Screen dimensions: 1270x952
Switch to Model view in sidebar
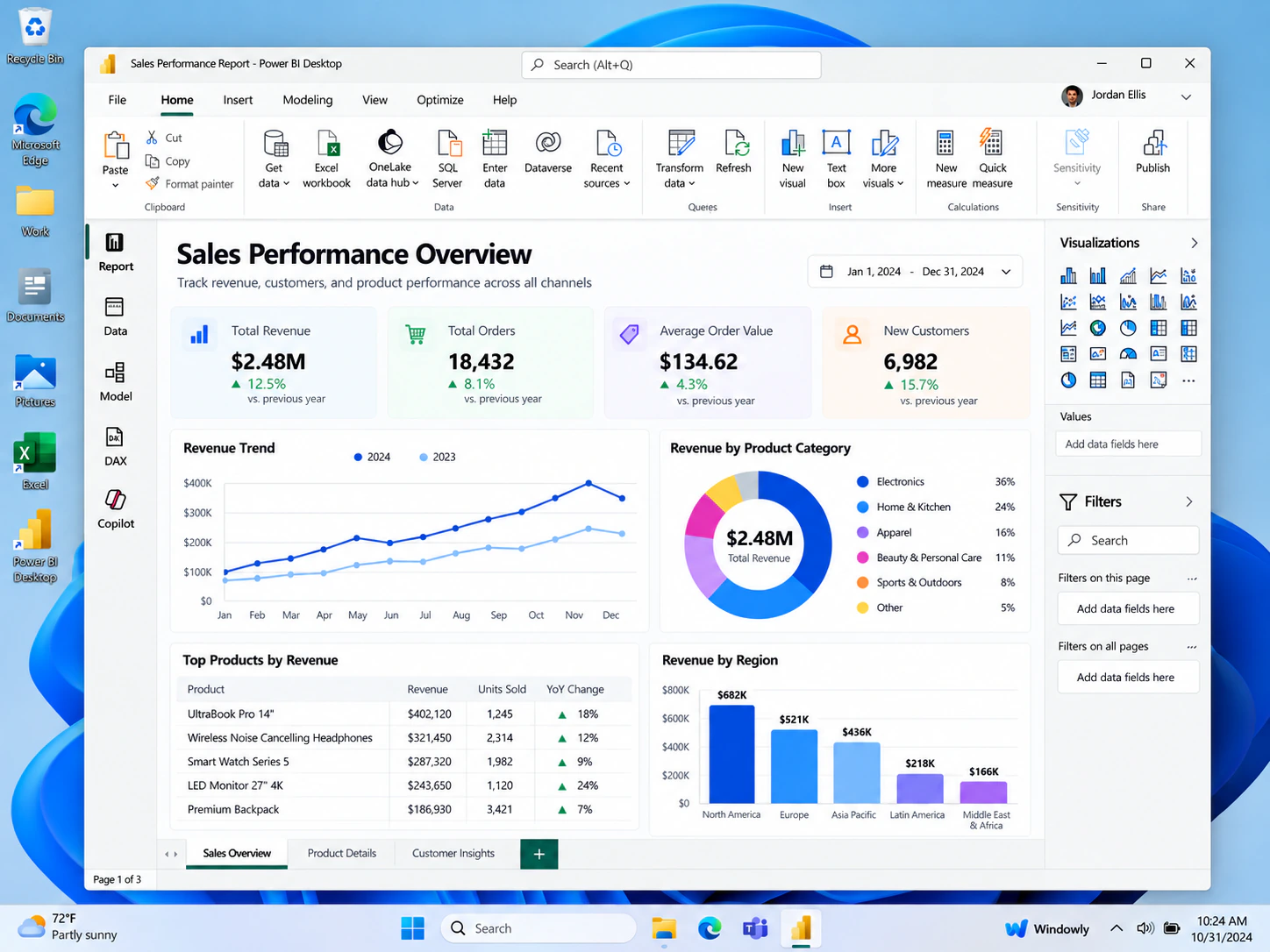pos(116,382)
